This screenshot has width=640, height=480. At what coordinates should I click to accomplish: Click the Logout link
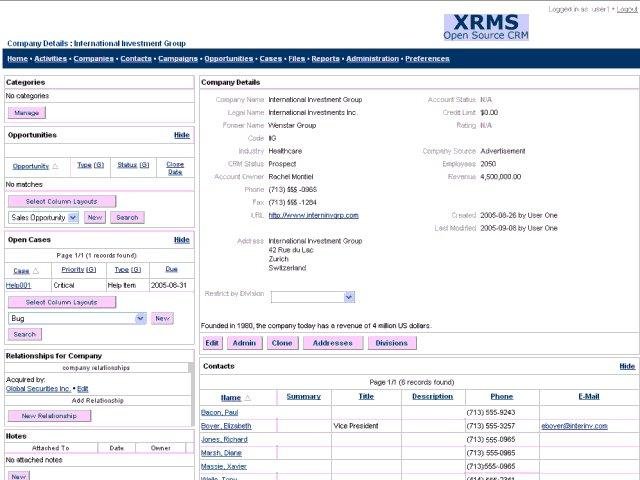[627, 9]
